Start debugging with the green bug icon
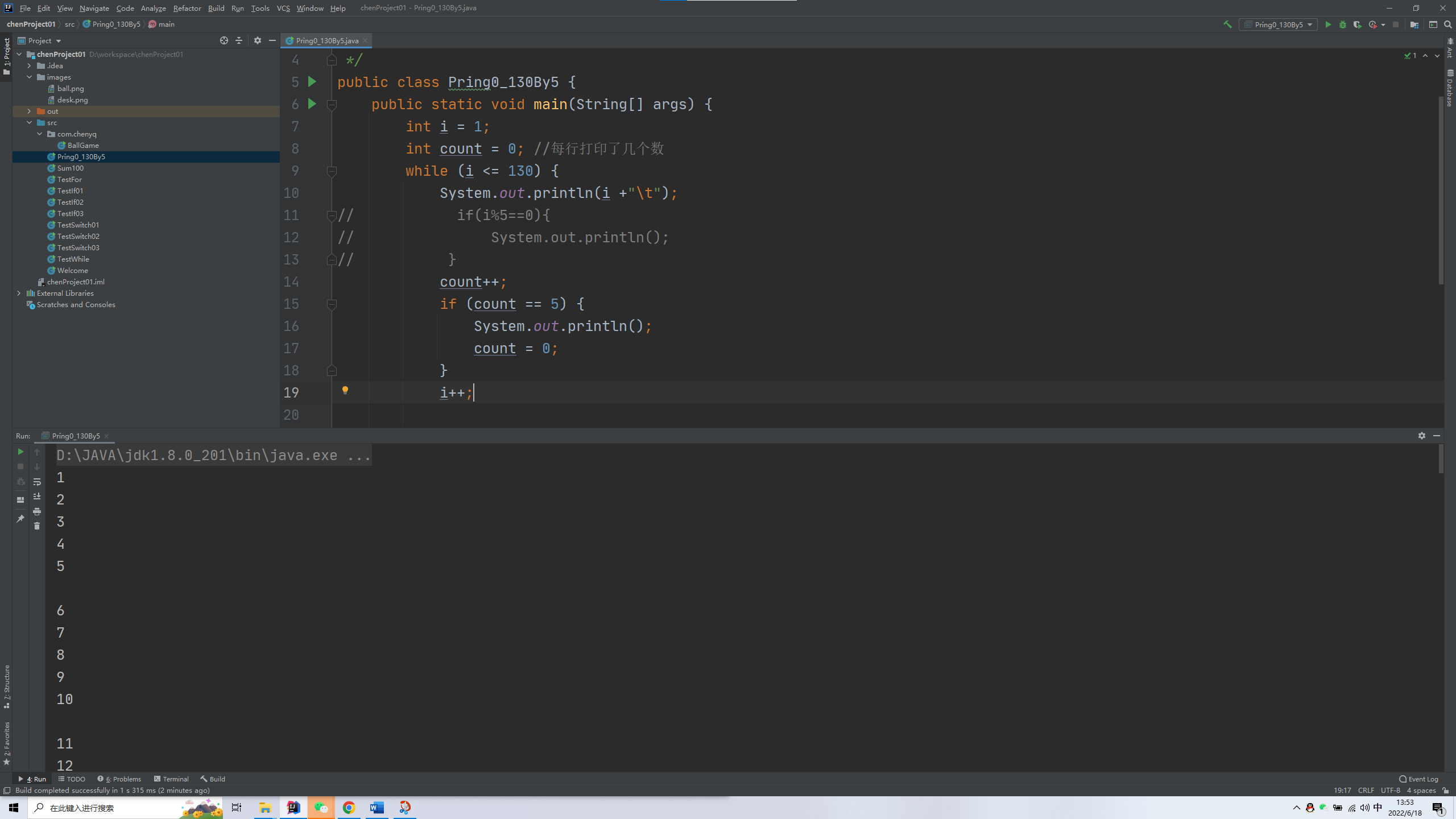 point(1343,24)
